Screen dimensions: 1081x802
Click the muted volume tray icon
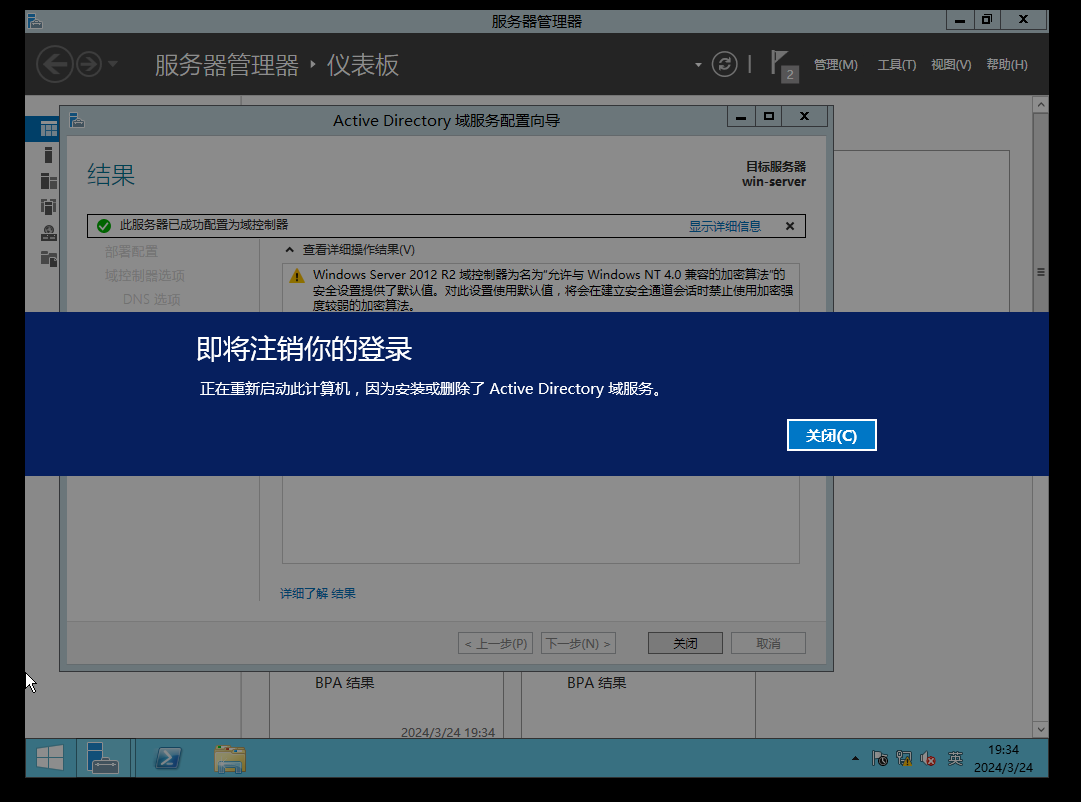point(928,759)
